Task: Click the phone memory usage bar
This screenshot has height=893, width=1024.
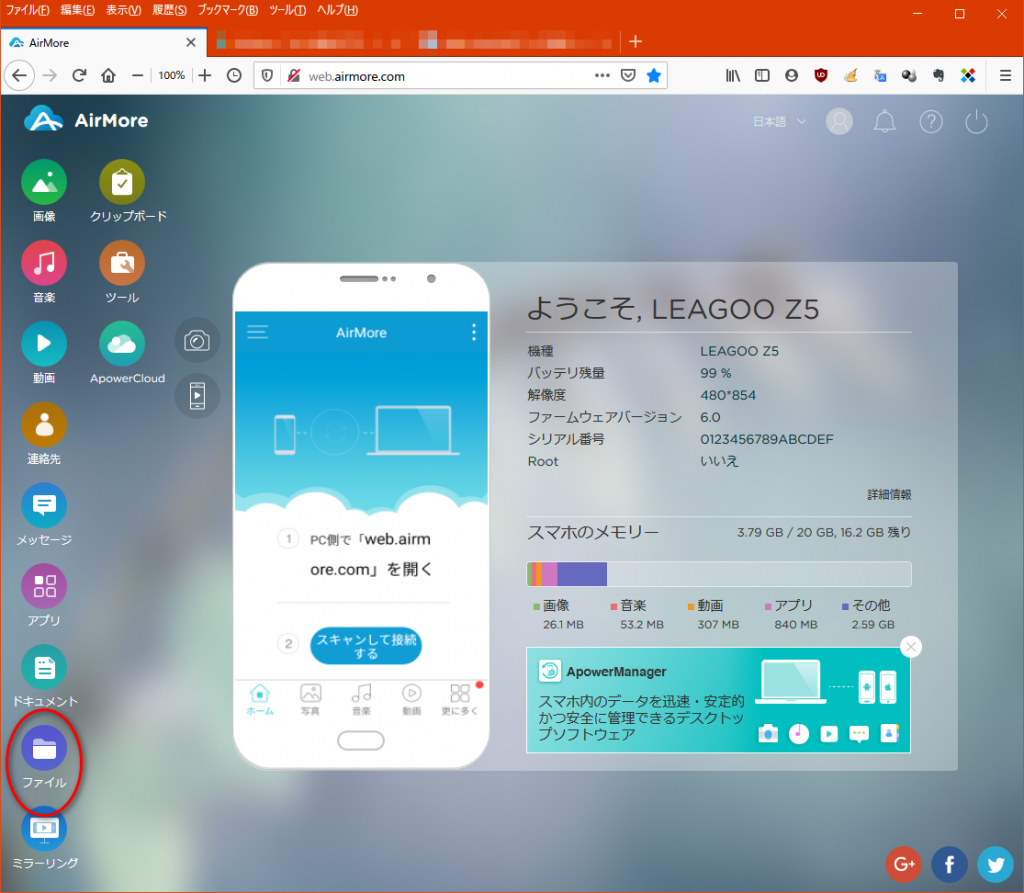Action: [718, 574]
